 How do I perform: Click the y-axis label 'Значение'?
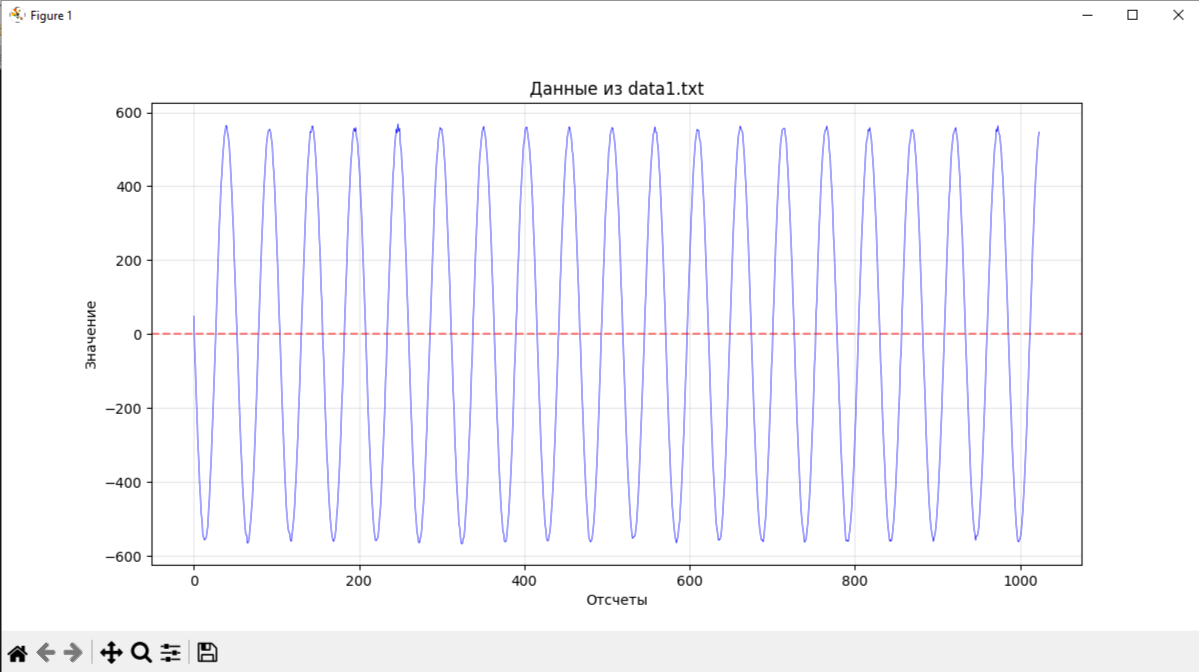tap(90, 335)
